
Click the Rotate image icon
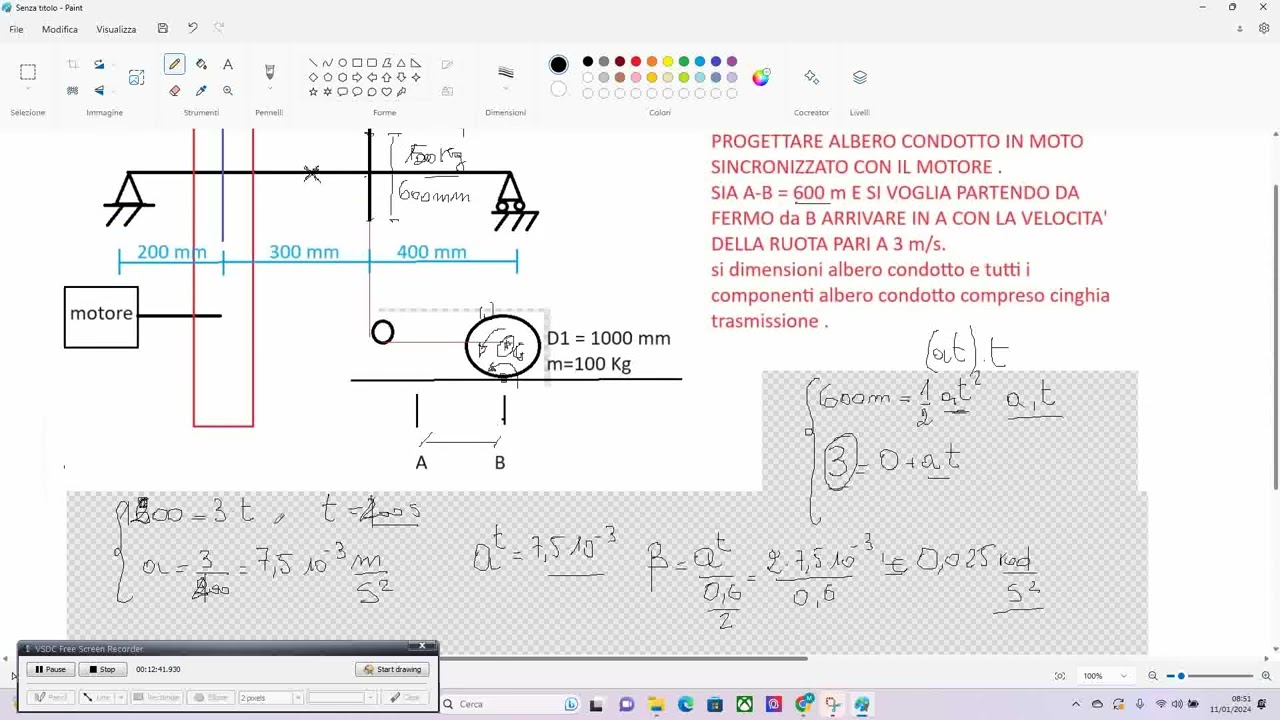[x=99, y=64]
